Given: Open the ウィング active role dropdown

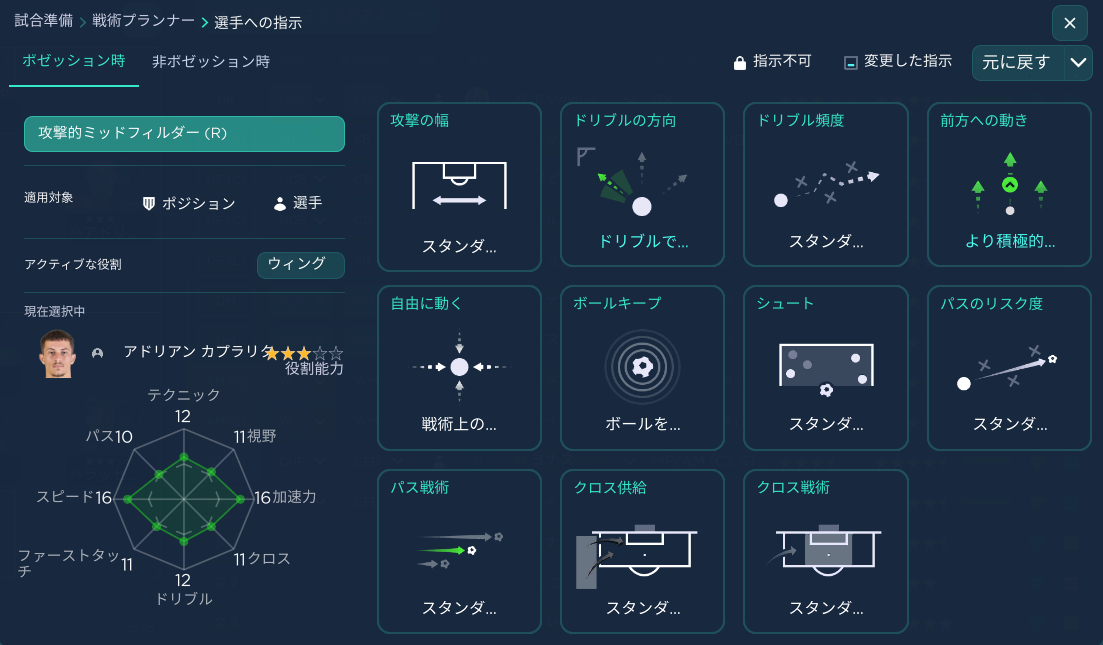Looking at the screenshot, I should point(300,264).
